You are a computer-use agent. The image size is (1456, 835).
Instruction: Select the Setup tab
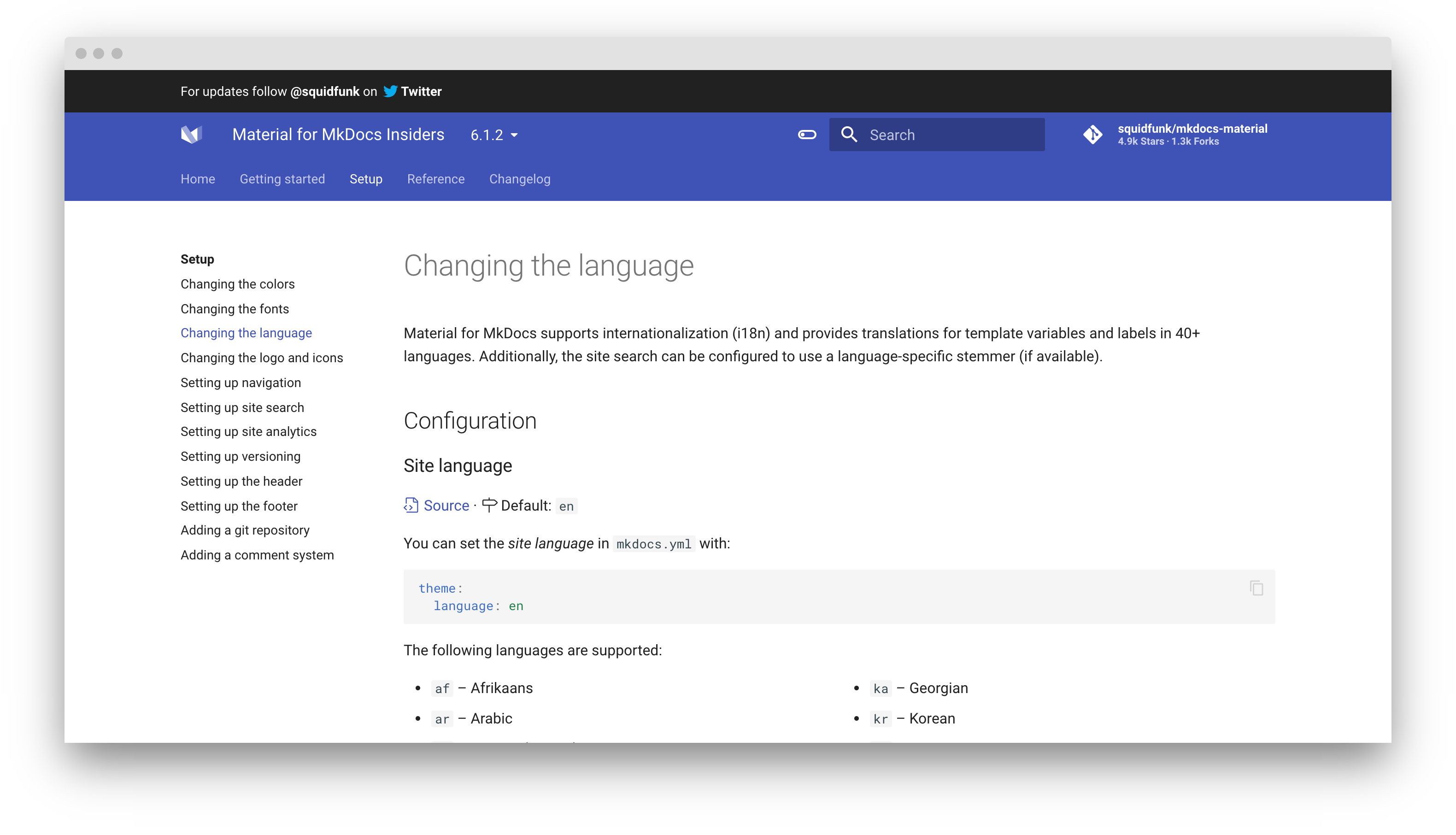click(366, 179)
